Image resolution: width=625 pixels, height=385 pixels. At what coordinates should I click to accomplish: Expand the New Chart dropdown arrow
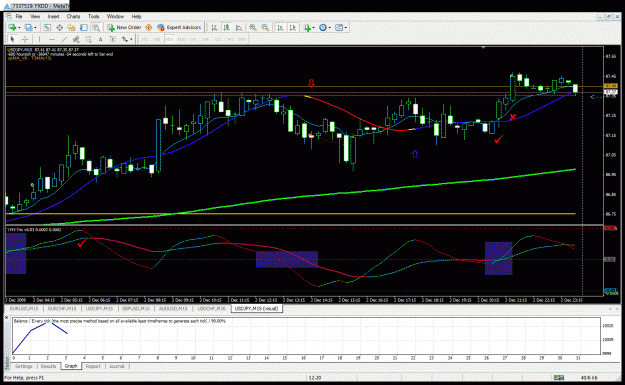19,28
